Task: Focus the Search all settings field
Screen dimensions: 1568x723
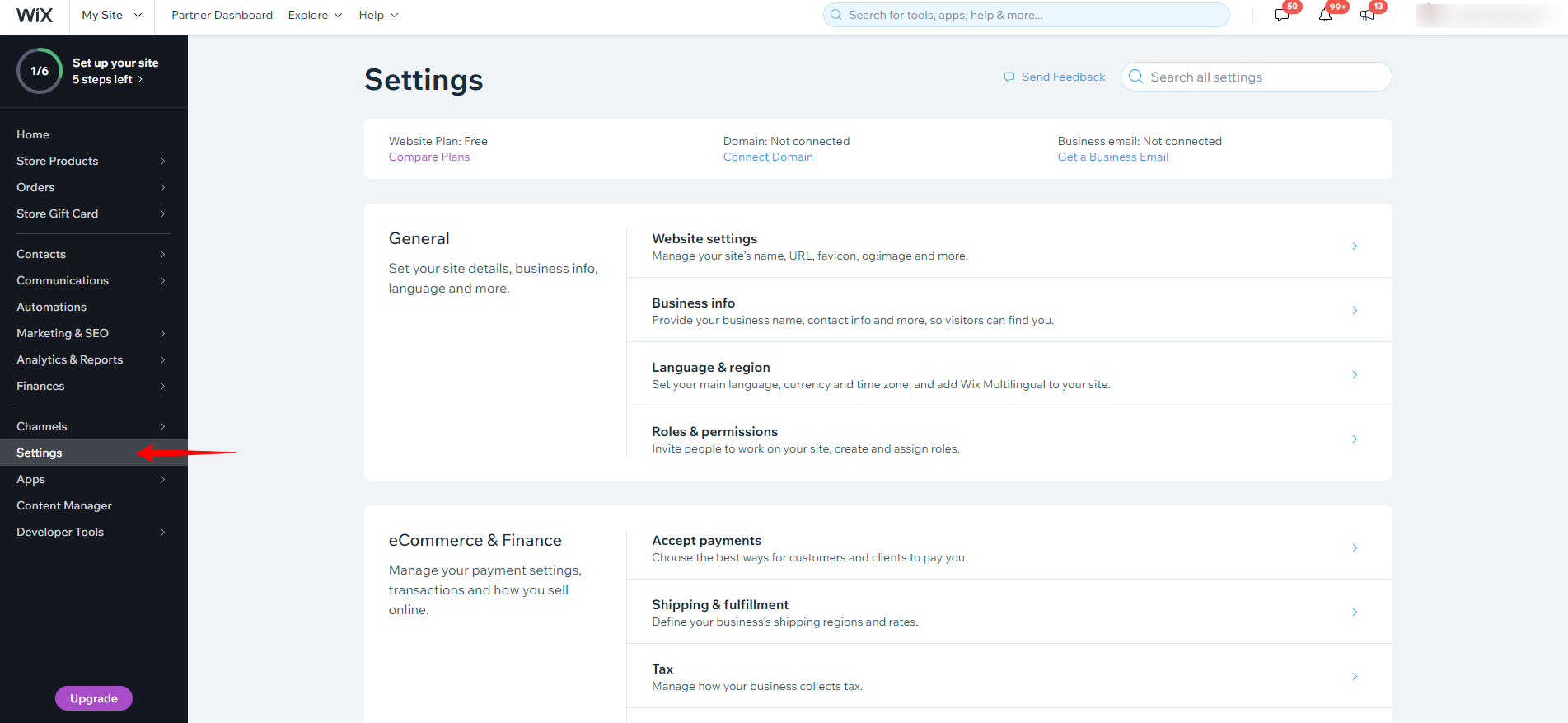Action: 1257,77
